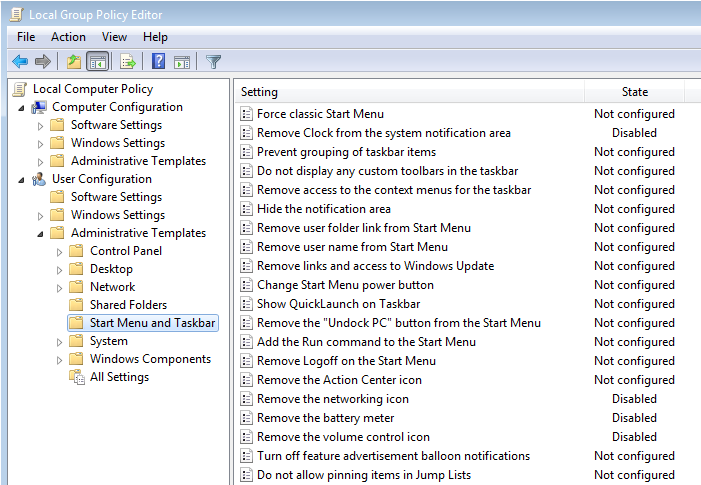The width and height of the screenshot is (701, 485).
Task: Select the All Settings tree item
Action: [x=119, y=377]
